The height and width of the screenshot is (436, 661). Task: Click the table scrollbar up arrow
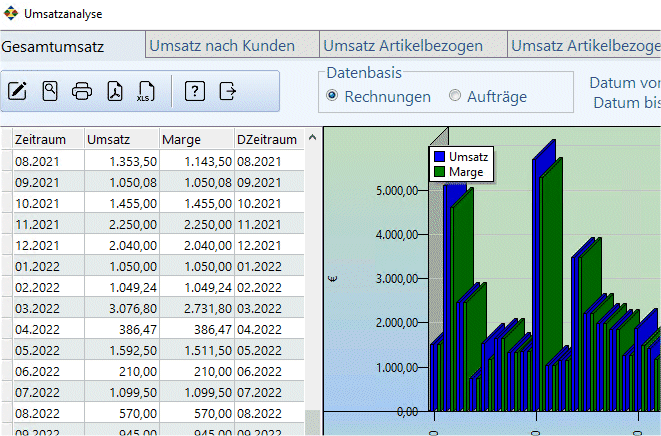click(x=312, y=137)
